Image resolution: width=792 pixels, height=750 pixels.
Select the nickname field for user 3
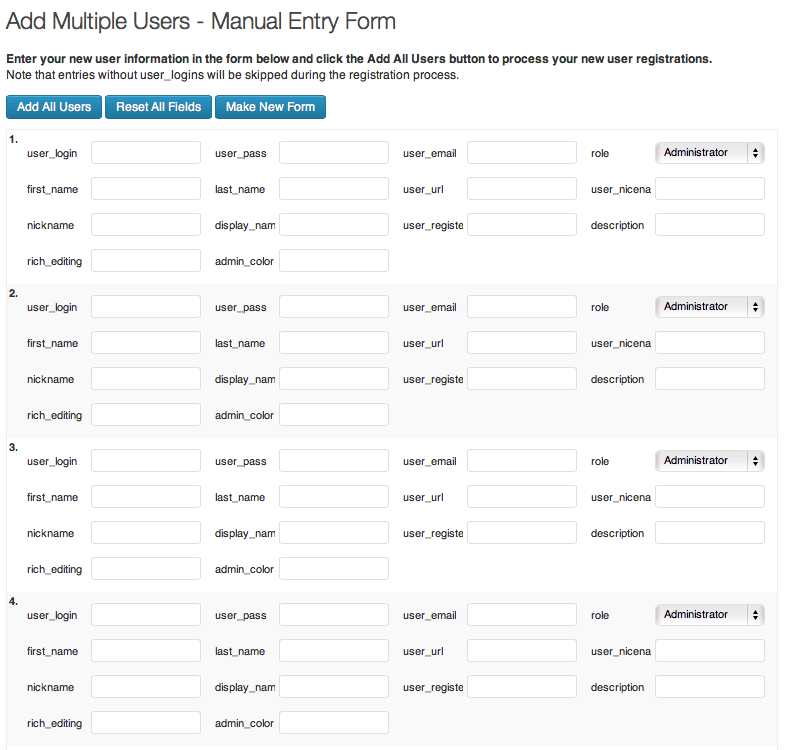pyautogui.click(x=146, y=533)
